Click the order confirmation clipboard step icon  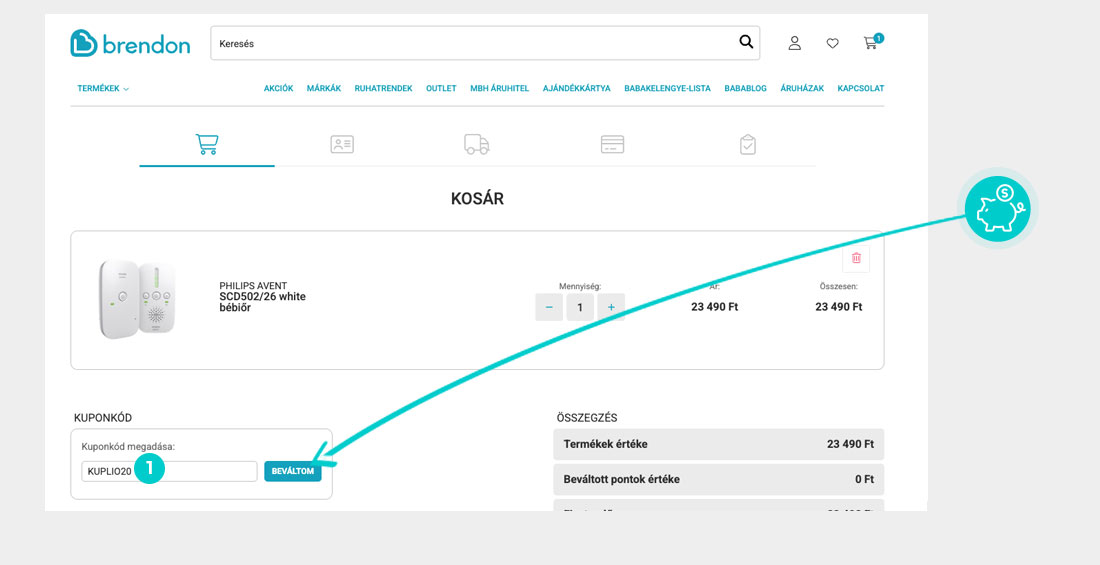pyautogui.click(x=747, y=144)
